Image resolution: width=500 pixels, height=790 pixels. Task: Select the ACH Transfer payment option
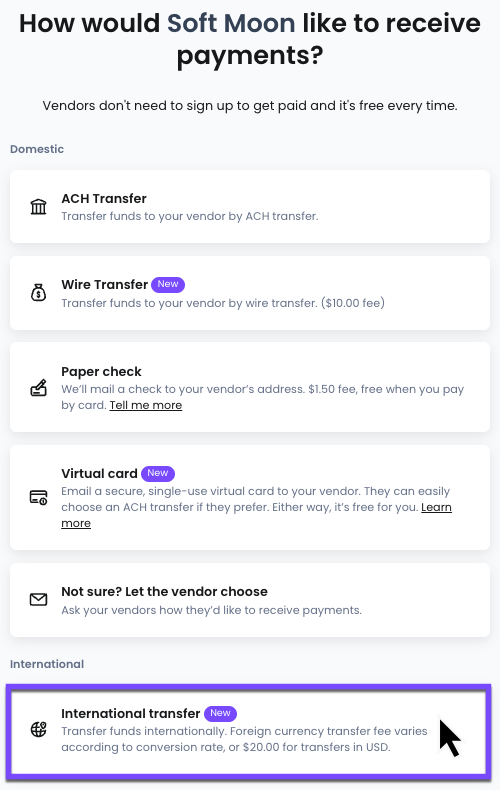[x=249, y=207]
